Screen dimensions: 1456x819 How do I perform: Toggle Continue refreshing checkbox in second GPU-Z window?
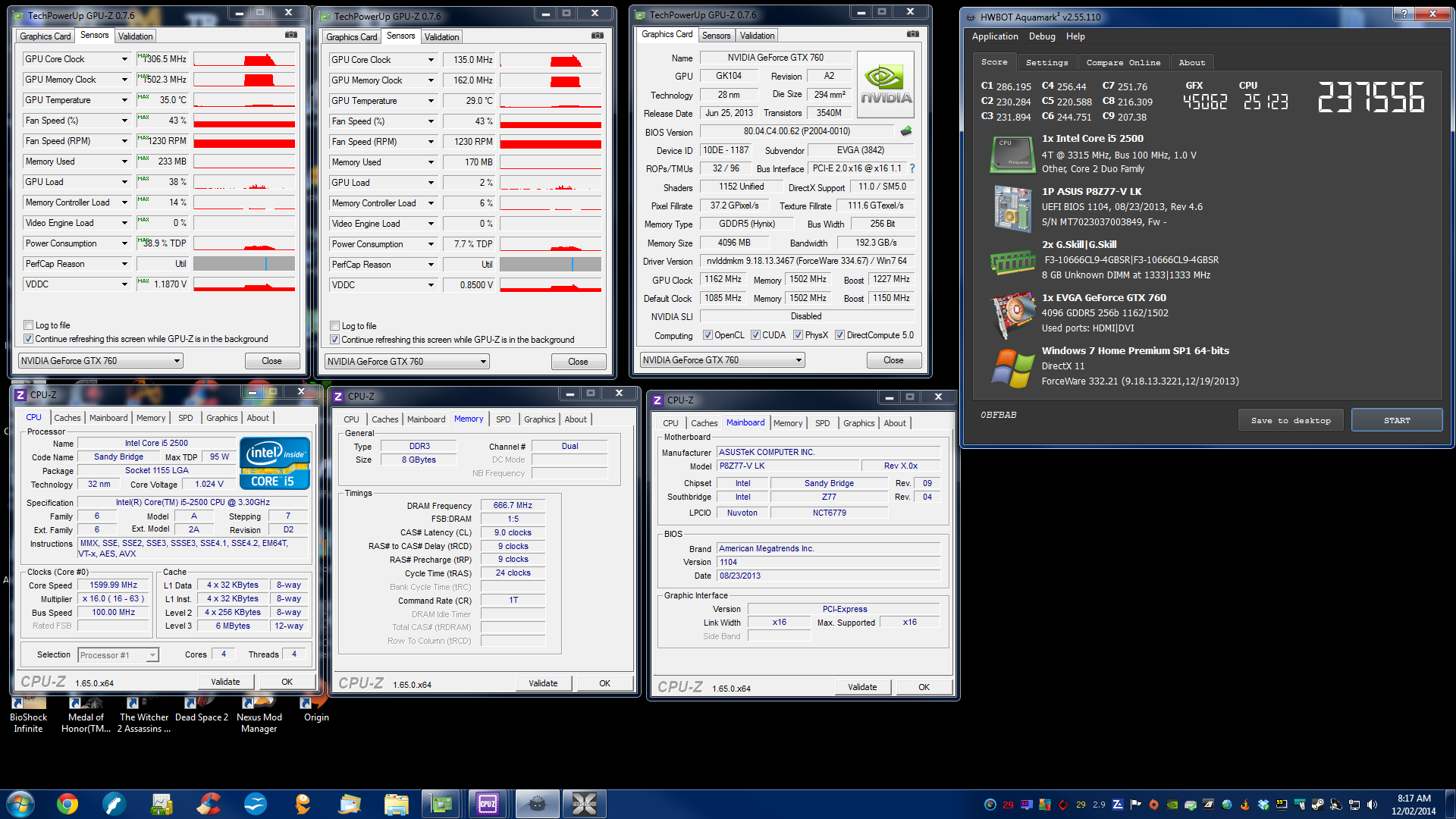(334, 340)
